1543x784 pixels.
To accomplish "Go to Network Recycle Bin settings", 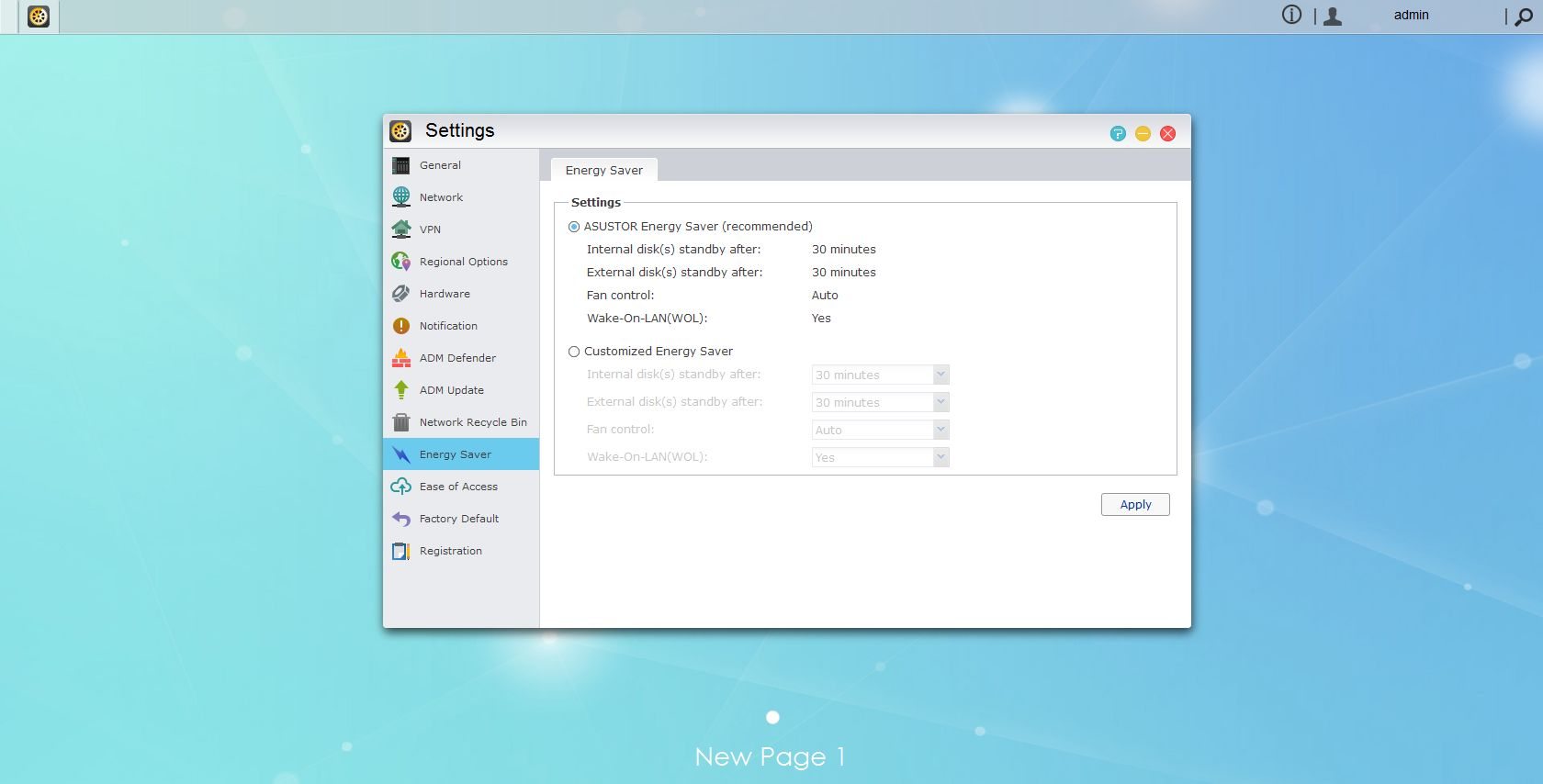I will pos(461,422).
